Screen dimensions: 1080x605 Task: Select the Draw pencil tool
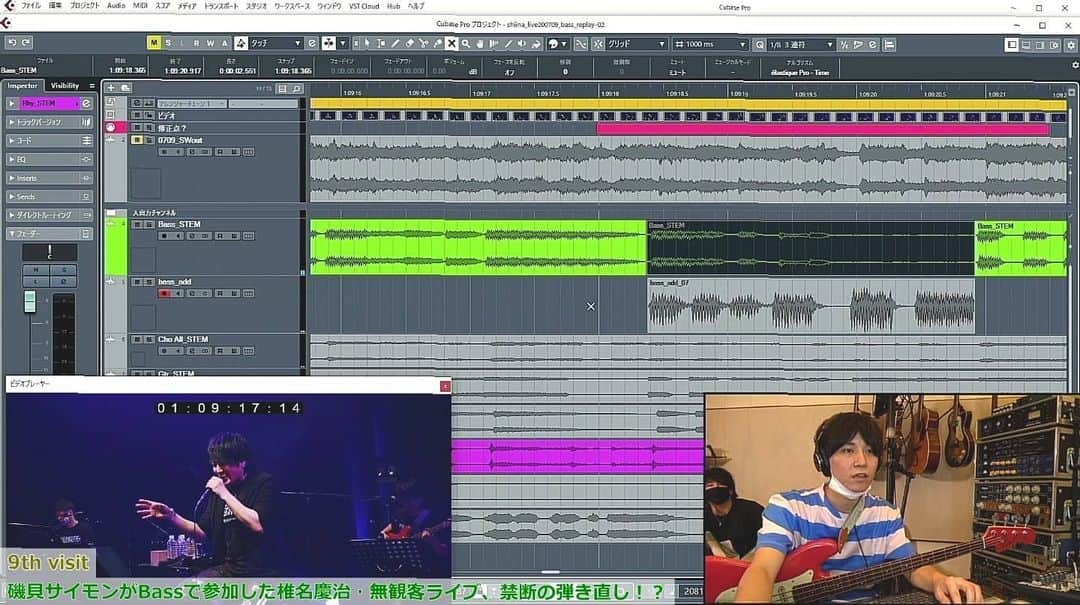(395, 44)
